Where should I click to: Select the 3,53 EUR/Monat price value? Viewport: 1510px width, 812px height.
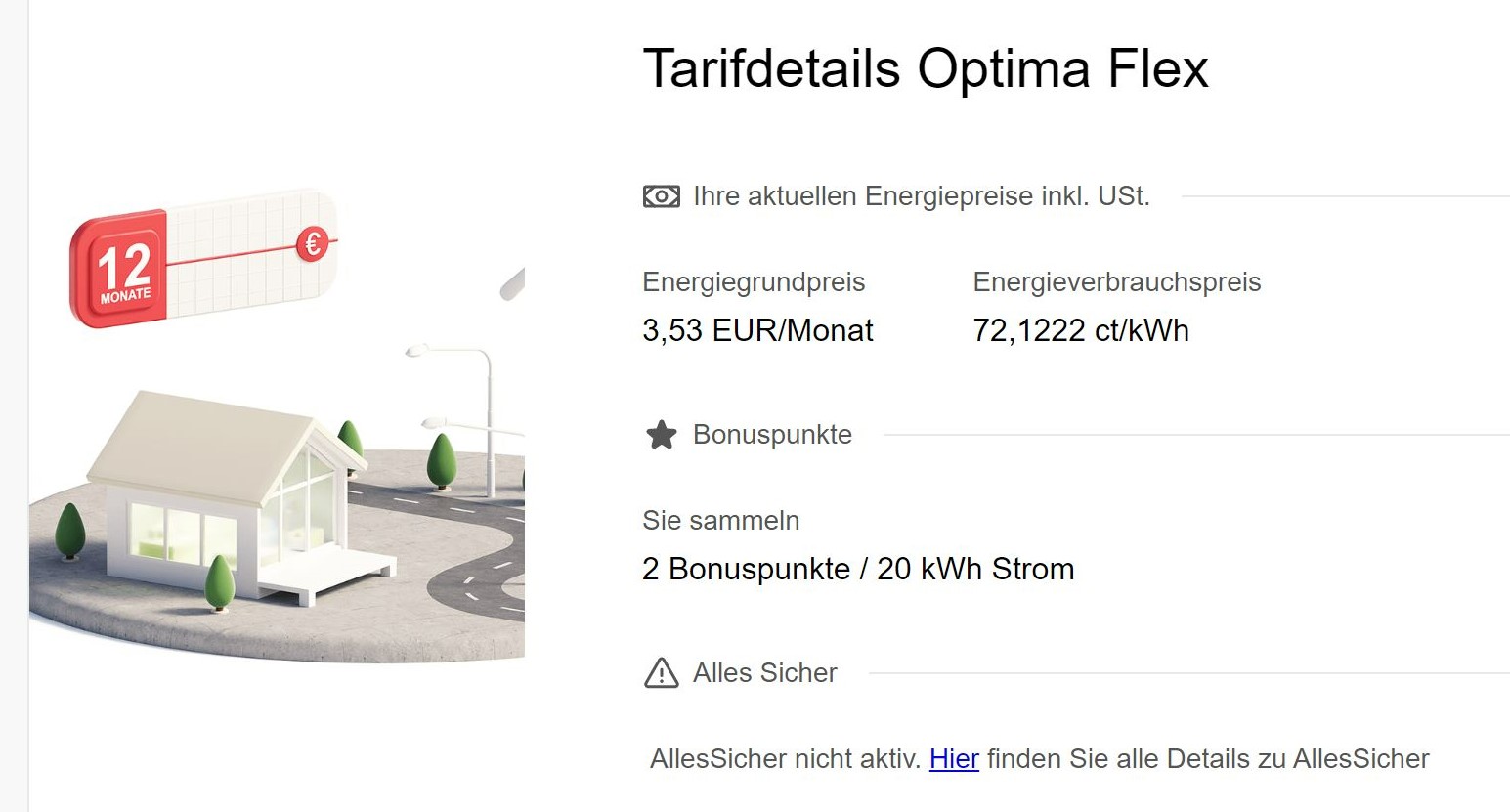[757, 330]
